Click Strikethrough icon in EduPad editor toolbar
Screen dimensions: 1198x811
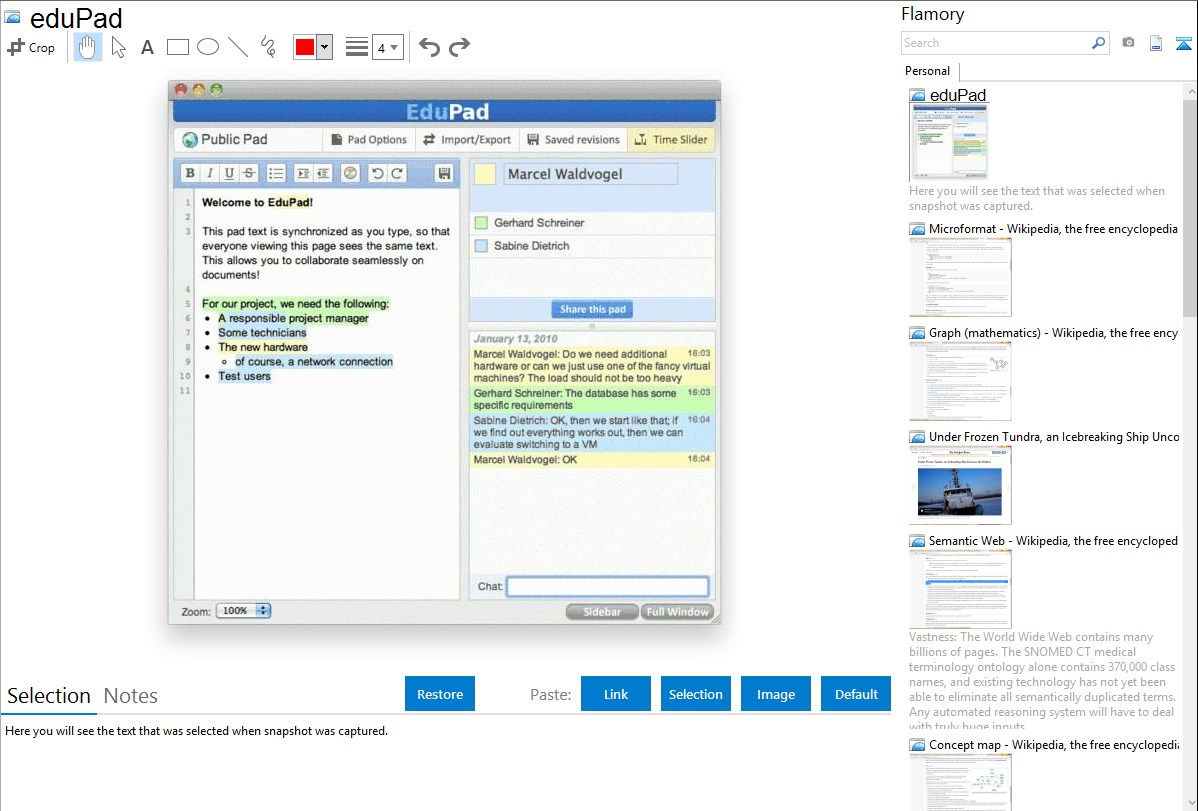(249, 174)
